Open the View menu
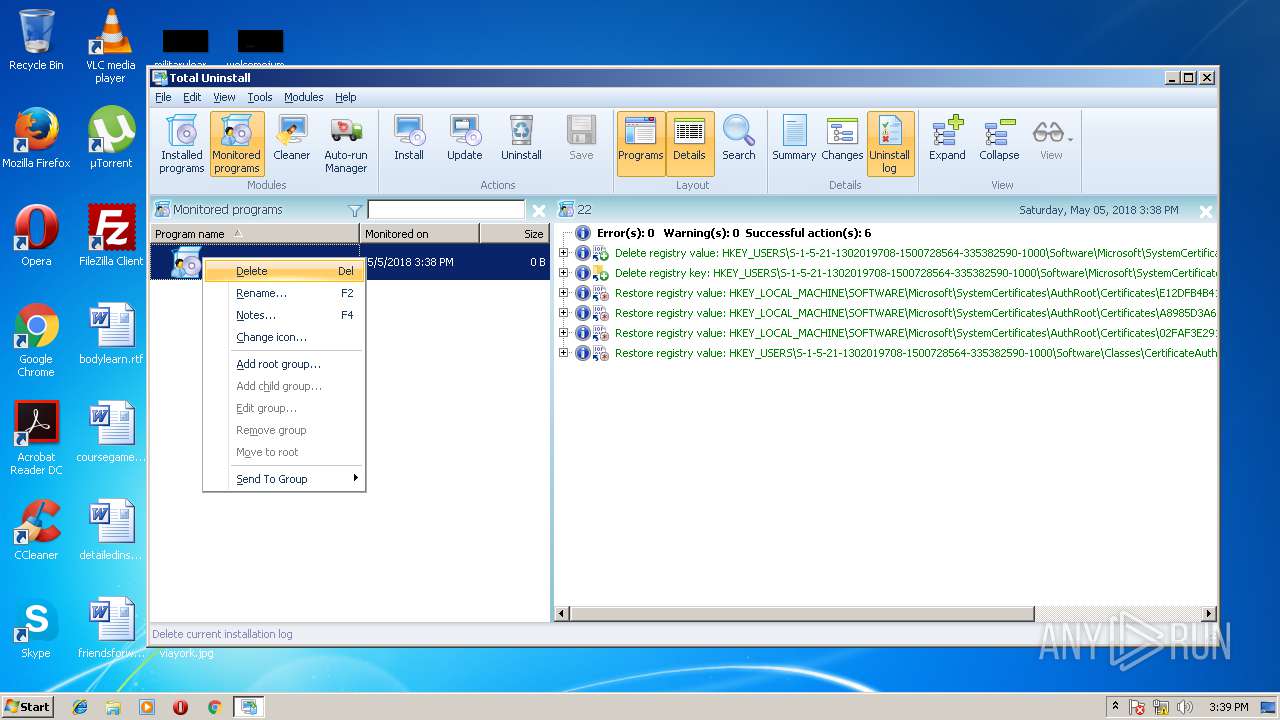The image size is (1280, 720). pyautogui.click(x=224, y=97)
